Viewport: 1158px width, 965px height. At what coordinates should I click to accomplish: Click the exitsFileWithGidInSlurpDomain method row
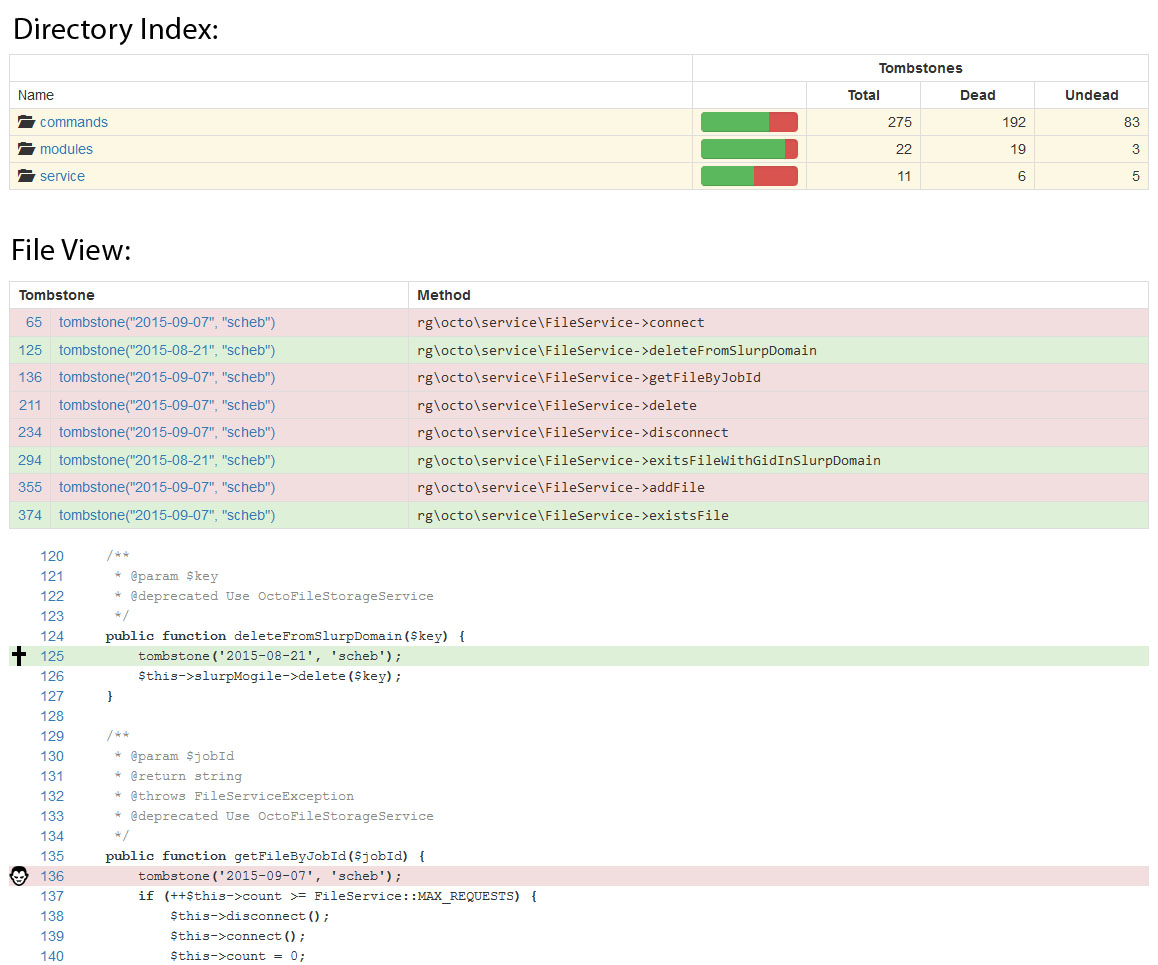tap(649, 460)
